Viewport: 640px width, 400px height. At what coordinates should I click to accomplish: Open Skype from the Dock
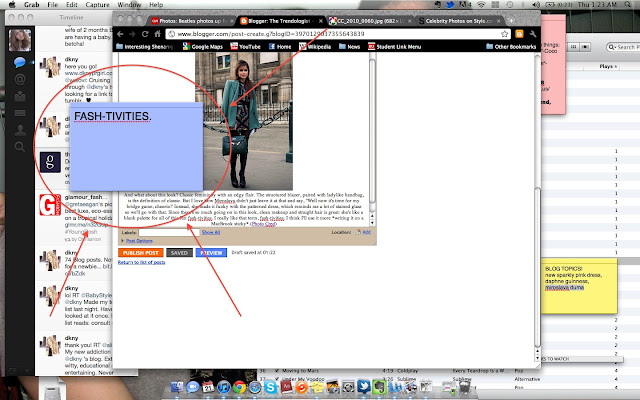click(x=270, y=387)
